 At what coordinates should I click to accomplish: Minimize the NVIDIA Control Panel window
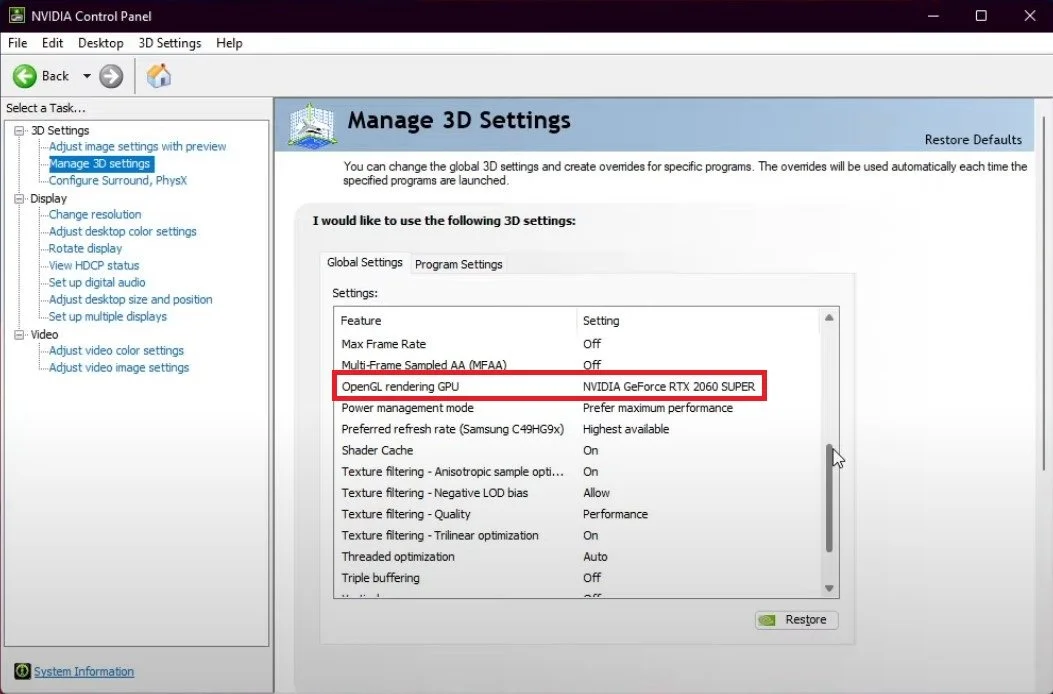[933, 15]
